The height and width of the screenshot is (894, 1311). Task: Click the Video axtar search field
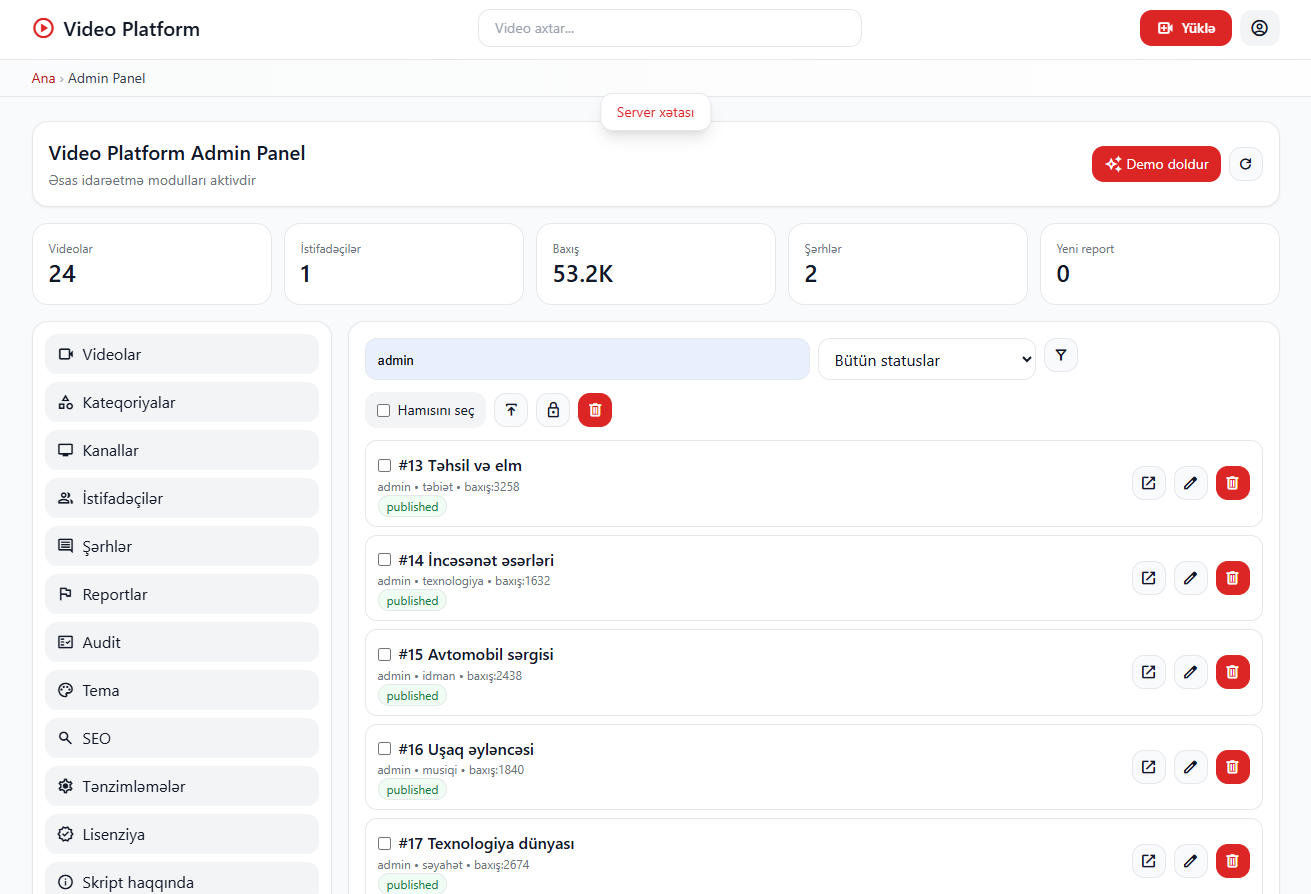669,28
